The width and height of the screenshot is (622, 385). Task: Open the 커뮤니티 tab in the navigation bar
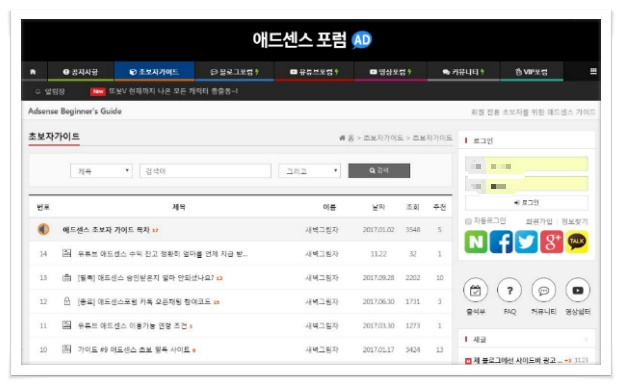(x=464, y=72)
